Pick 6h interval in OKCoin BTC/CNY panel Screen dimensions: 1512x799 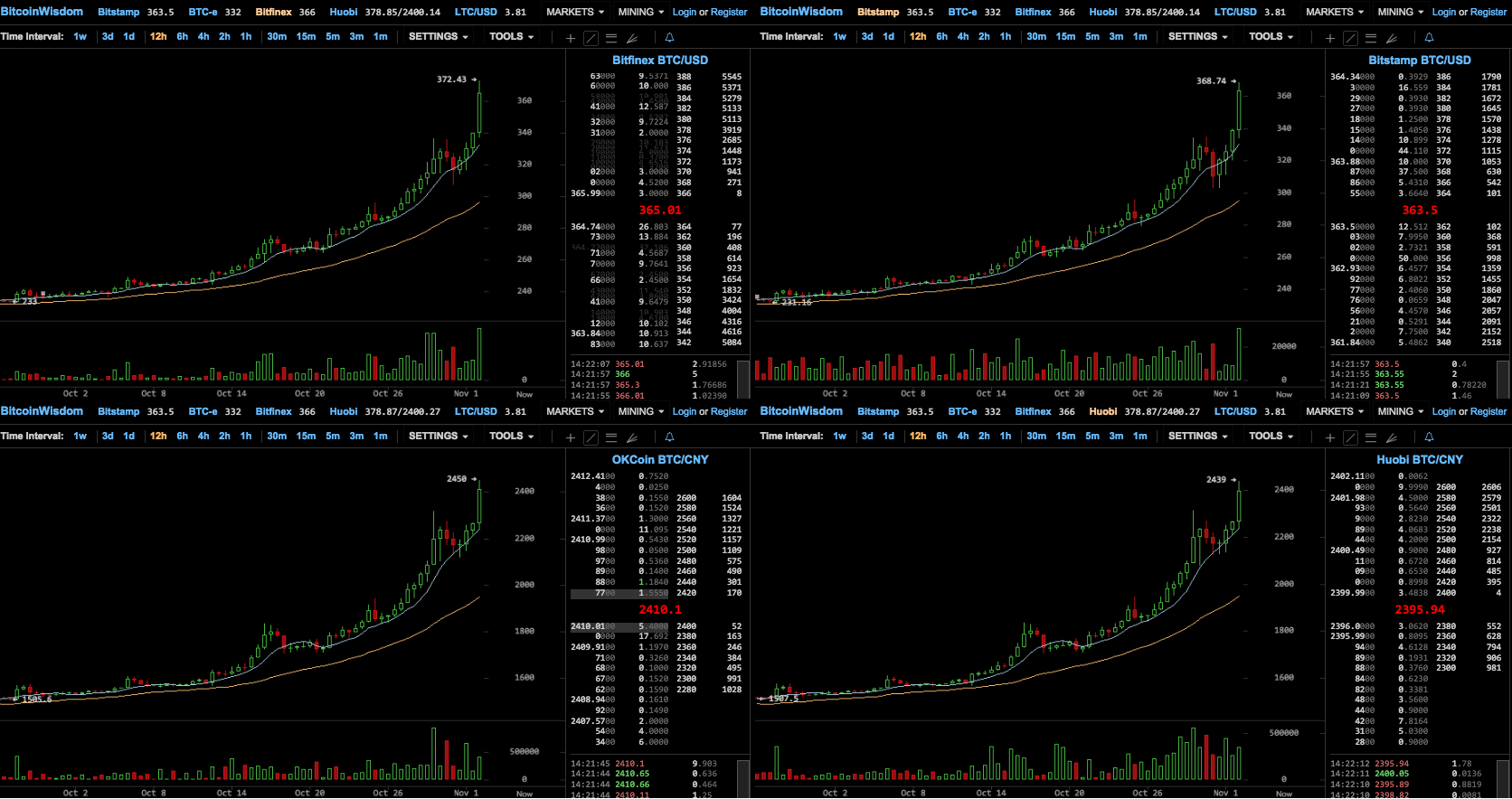(183, 437)
